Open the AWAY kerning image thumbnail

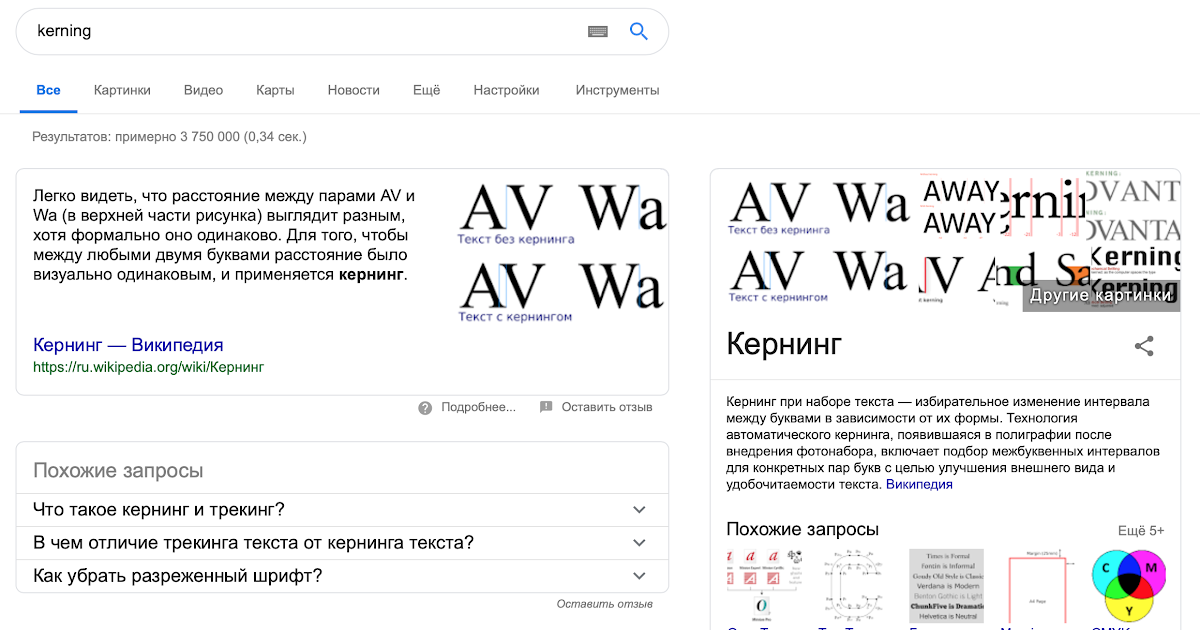pyautogui.click(x=960, y=206)
